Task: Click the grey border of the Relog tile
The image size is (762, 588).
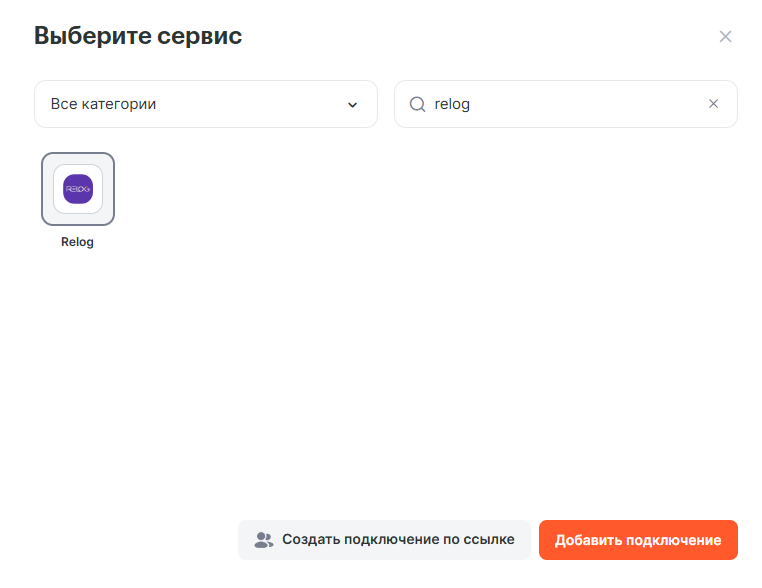Action: pos(44,189)
